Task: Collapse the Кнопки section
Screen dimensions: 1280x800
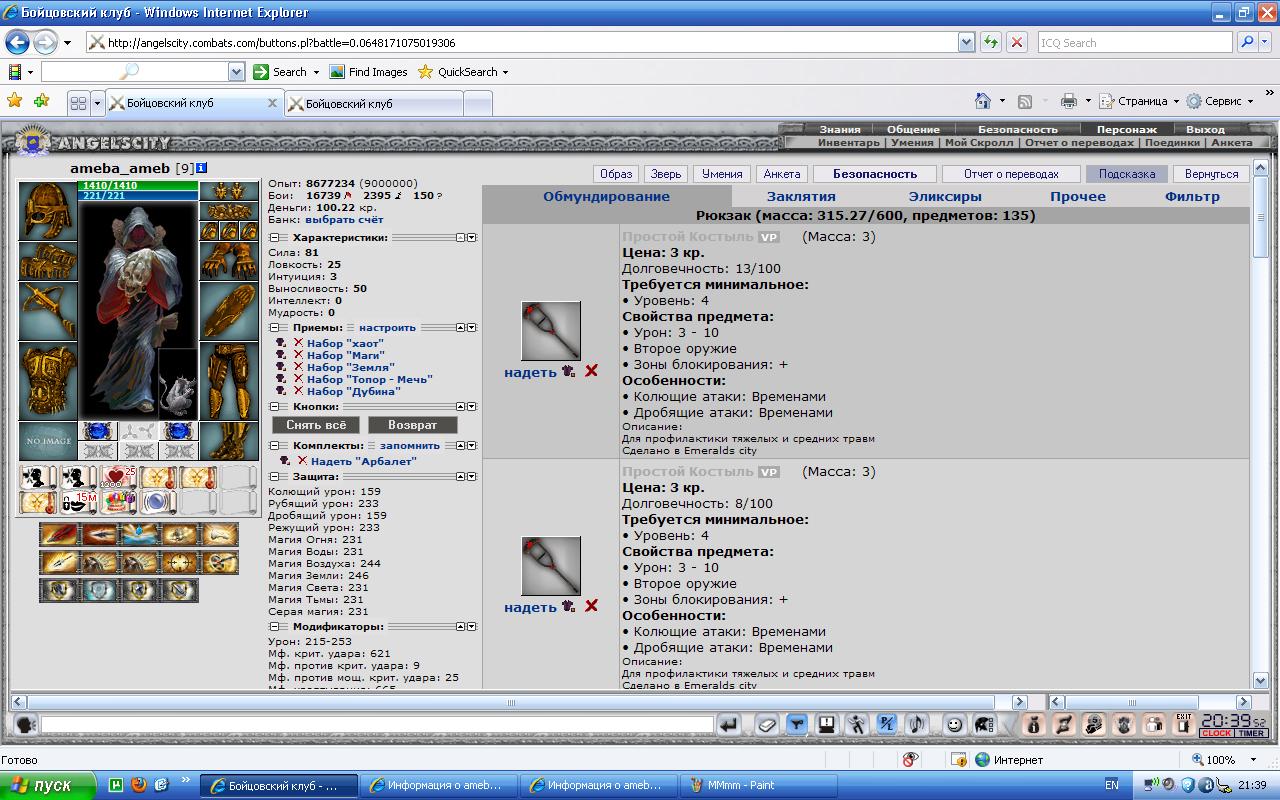Action: point(274,407)
